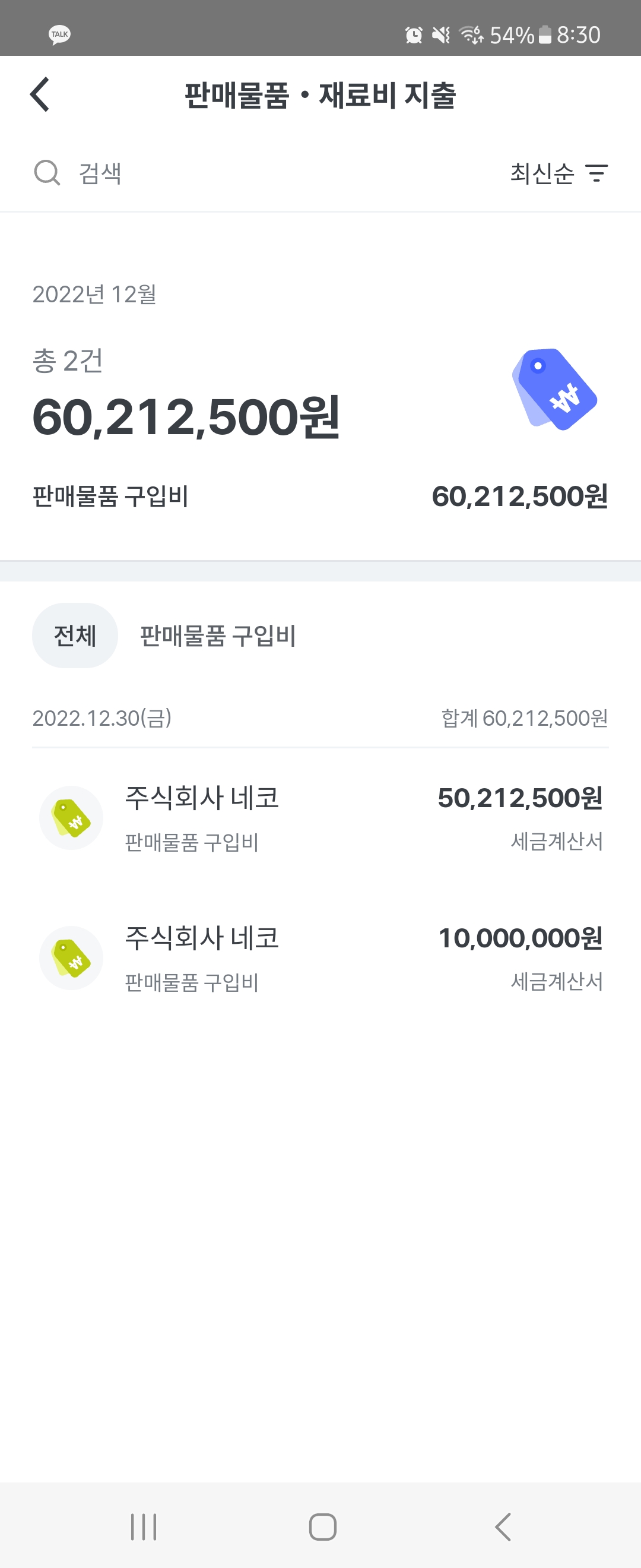
Task: Tap the back arrow in the header
Action: click(x=40, y=95)
